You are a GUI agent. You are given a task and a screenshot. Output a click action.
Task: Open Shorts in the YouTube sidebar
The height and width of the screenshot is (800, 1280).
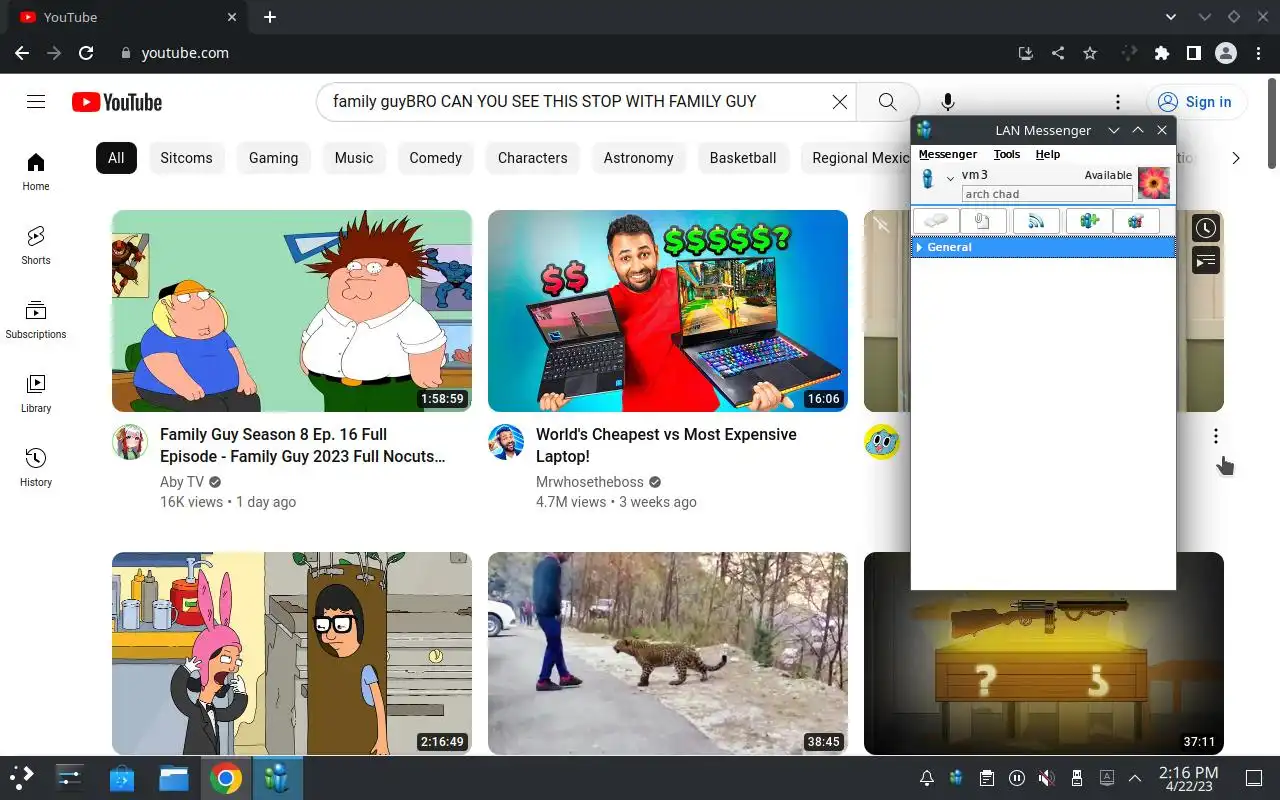click(x=36, y=246)
